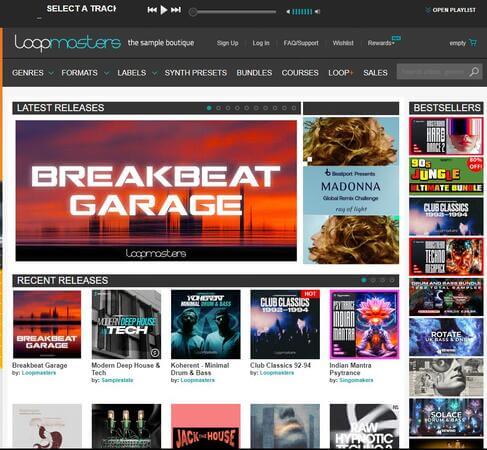Open COURSES menu item
487x450 pixels.
[x=300, y=73]
